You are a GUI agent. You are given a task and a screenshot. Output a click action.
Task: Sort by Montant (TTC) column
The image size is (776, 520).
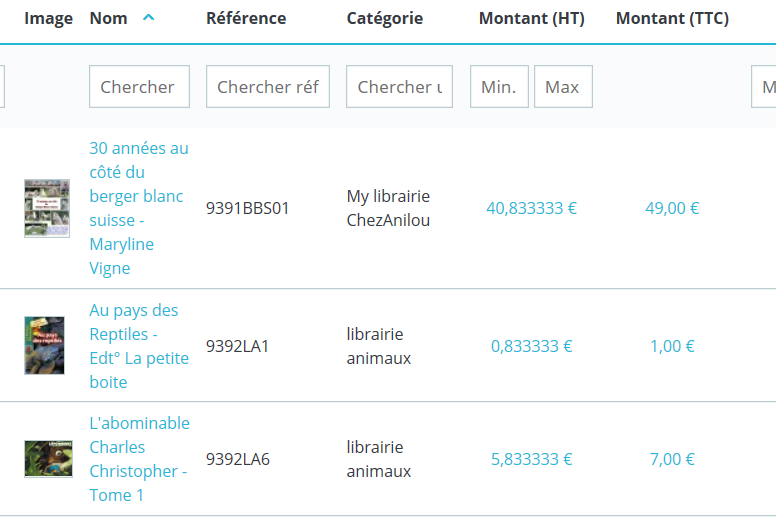pos(672,18)
